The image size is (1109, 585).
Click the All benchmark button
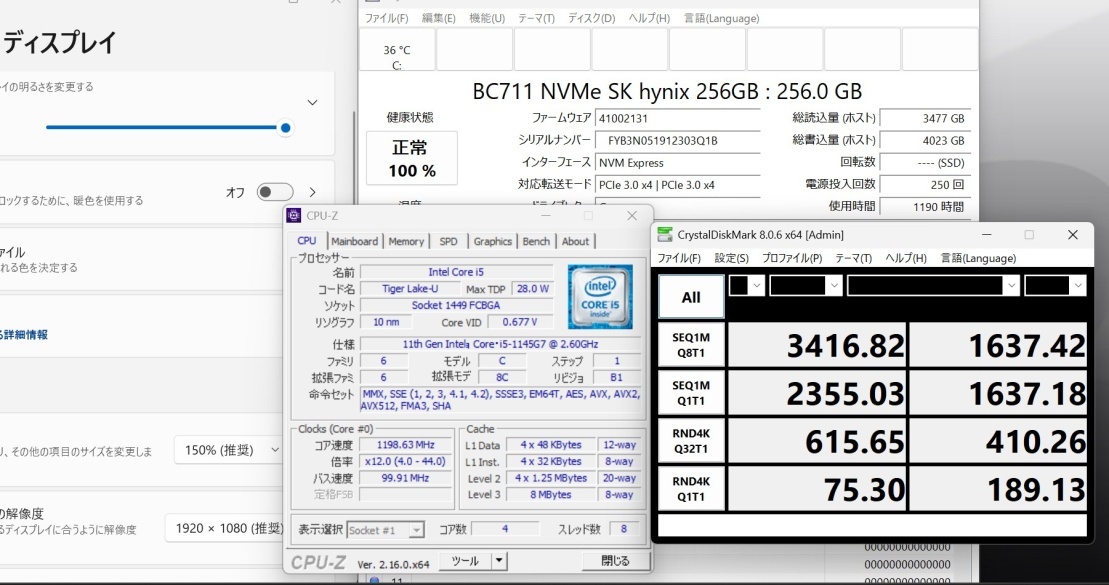click(x=691, y=297)
